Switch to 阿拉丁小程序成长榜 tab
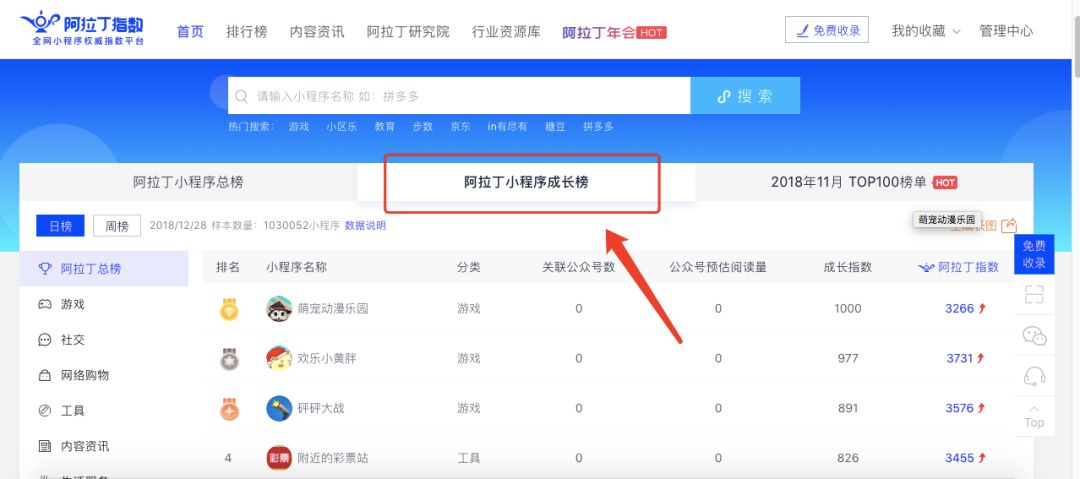 click(526, 183)
